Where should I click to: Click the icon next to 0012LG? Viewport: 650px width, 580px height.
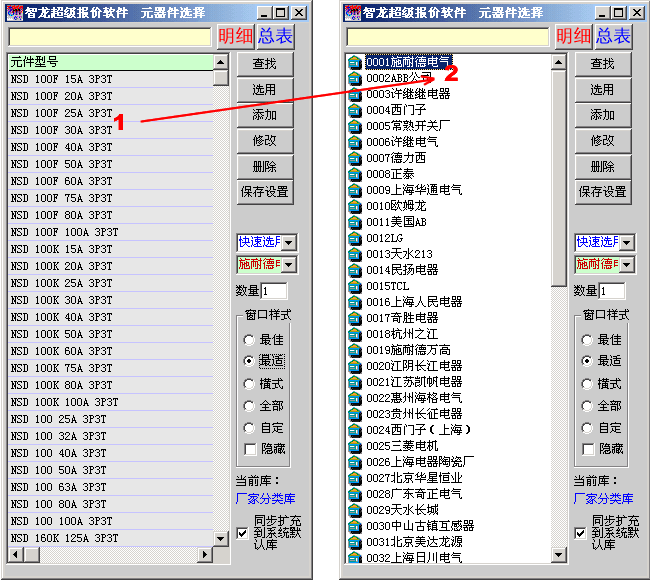pos(355,238)
